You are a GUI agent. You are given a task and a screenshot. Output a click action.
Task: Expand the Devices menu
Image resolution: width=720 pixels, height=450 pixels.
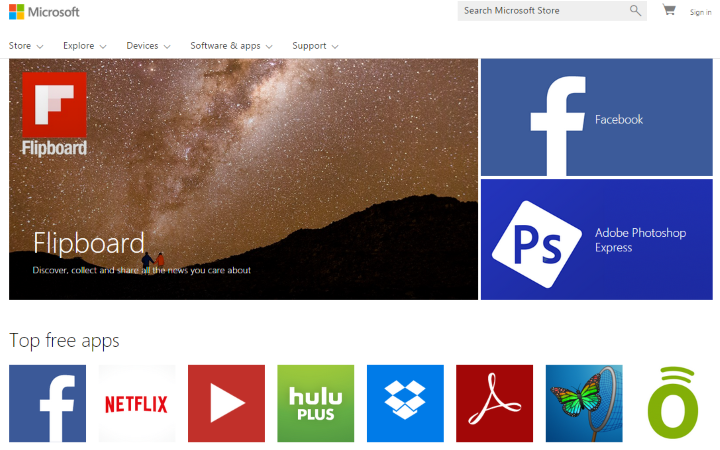pos(148,46)
